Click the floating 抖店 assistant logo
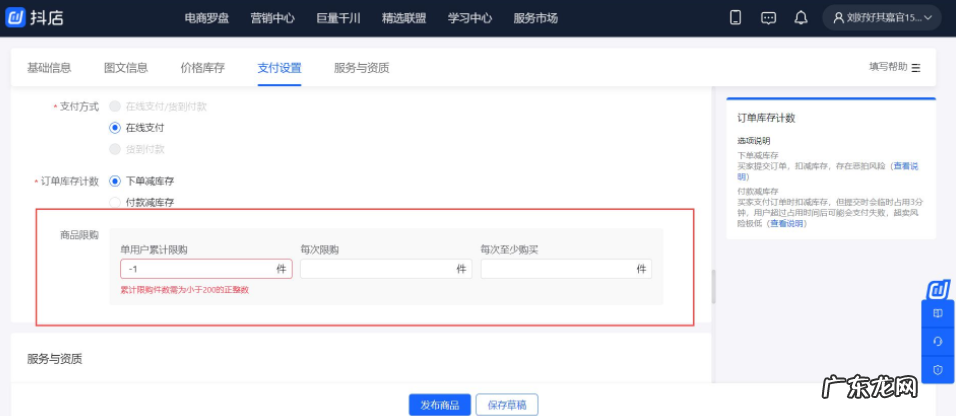956x416 pixels. click(938, 290)
